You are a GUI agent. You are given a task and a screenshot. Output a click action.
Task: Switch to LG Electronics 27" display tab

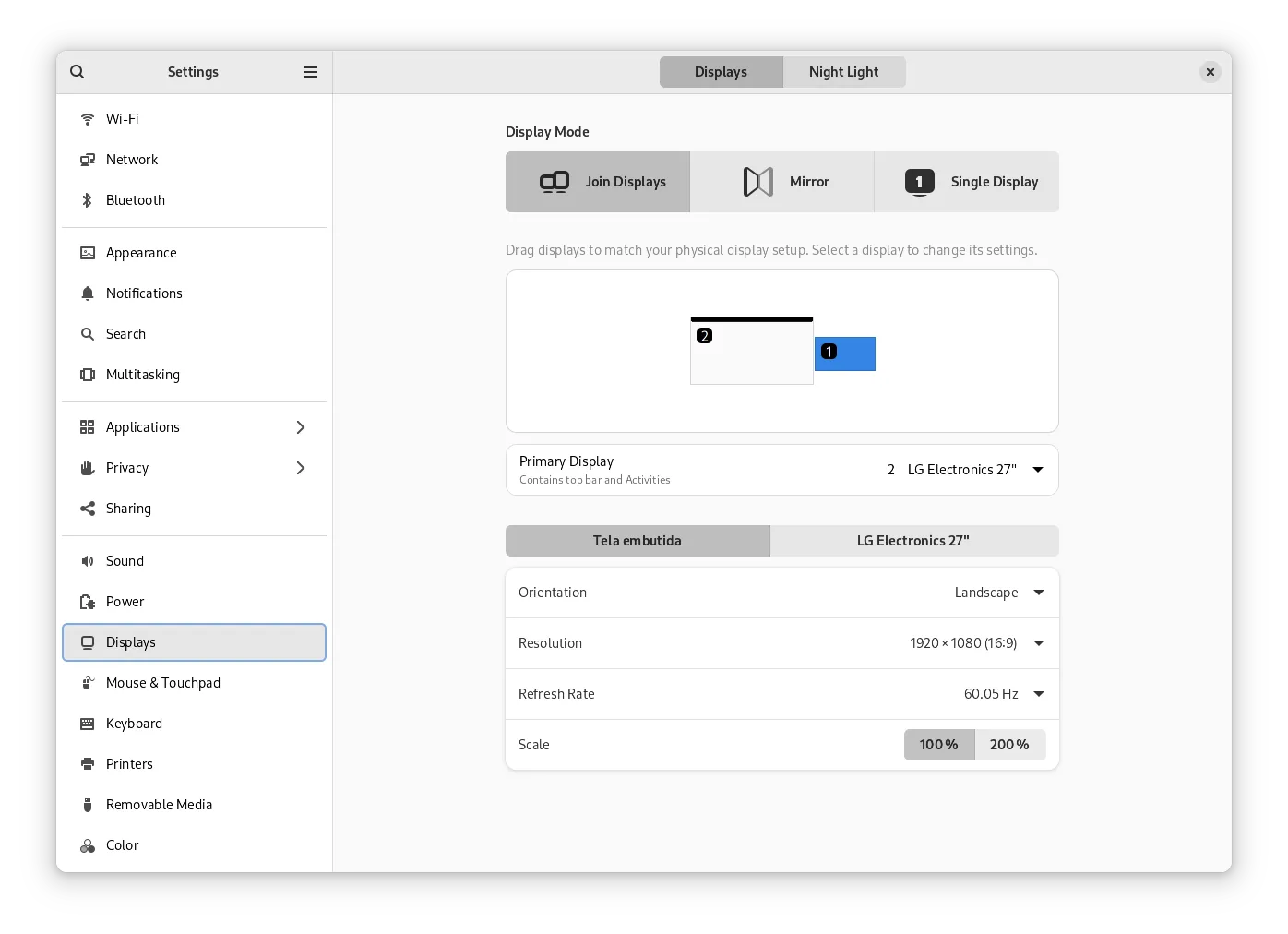point(913,541)
